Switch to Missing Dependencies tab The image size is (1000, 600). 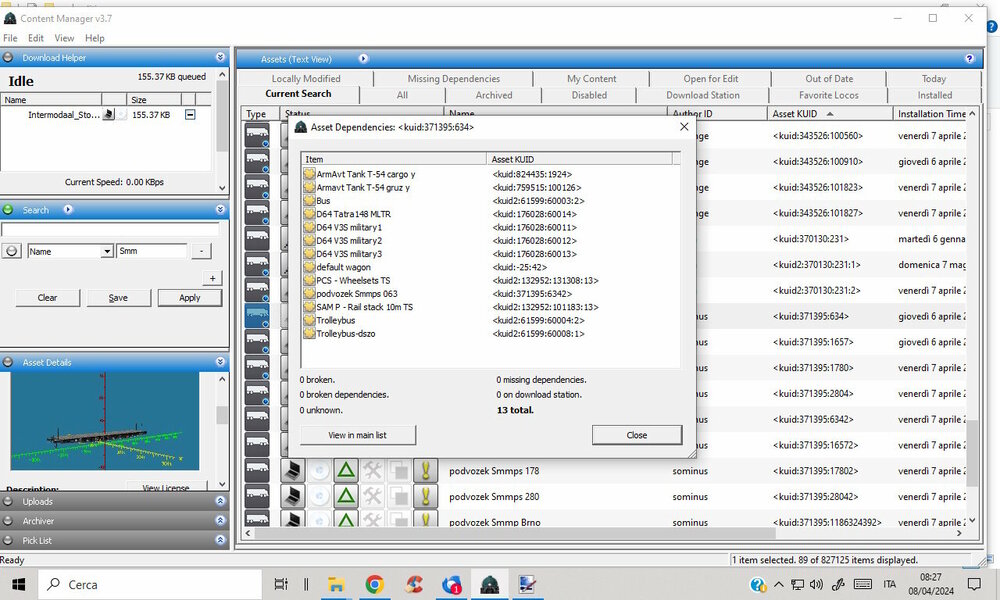click(x=453, y=78)
